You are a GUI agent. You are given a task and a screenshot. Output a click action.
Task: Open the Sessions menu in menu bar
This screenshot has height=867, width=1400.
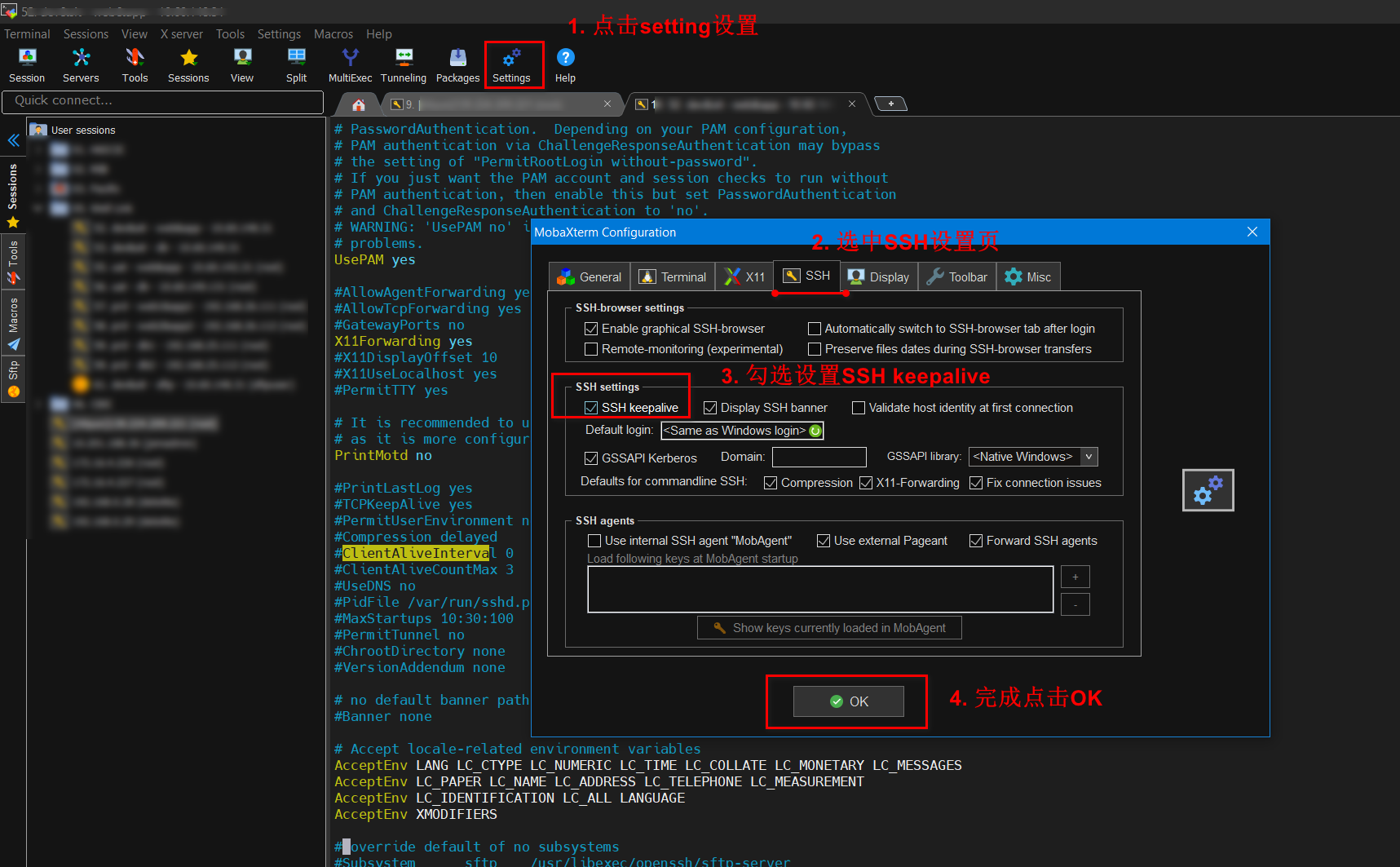pos(86,34)
